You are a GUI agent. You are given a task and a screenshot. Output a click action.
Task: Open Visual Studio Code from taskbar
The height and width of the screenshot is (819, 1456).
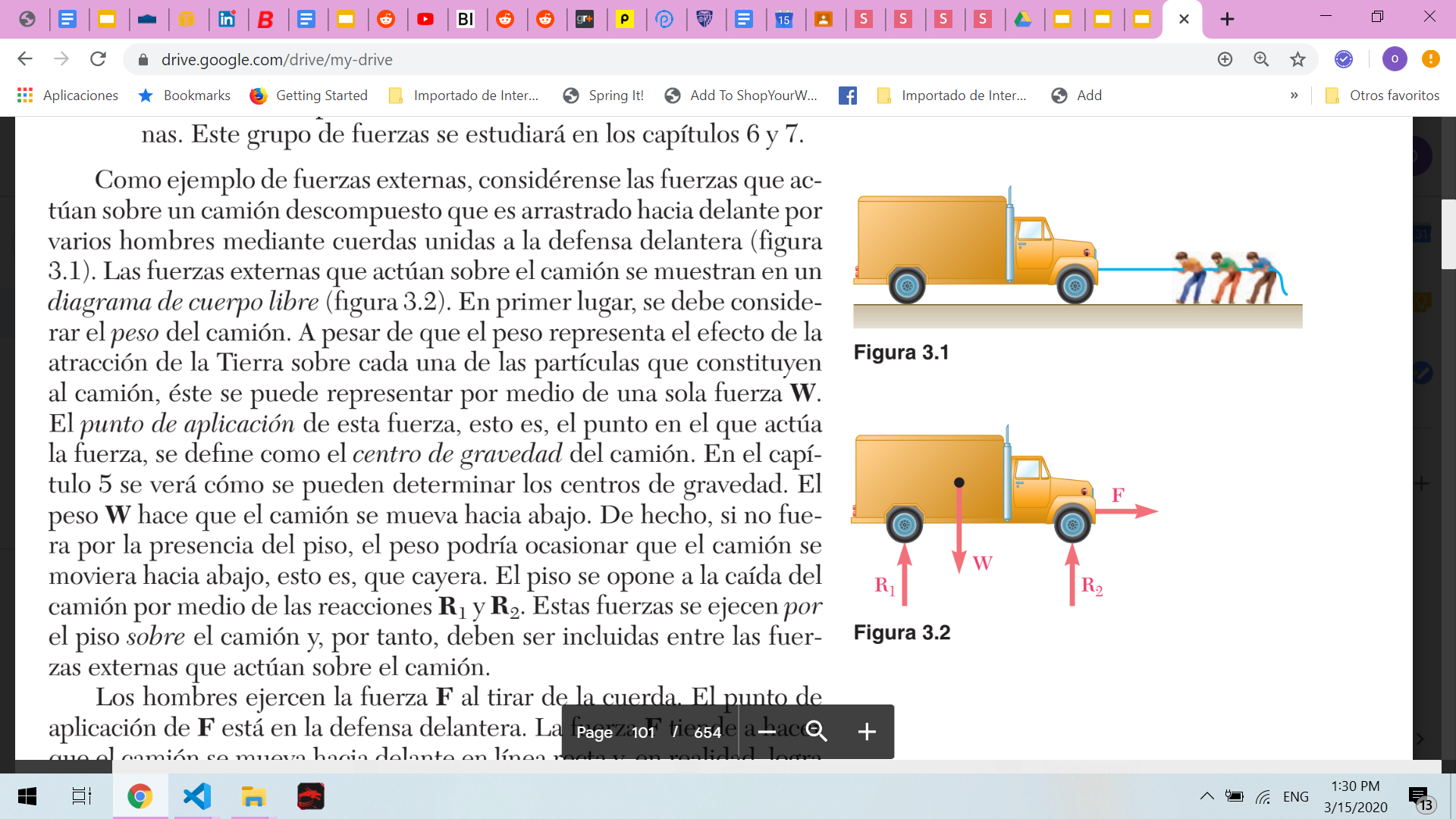[x=197, y=796]
